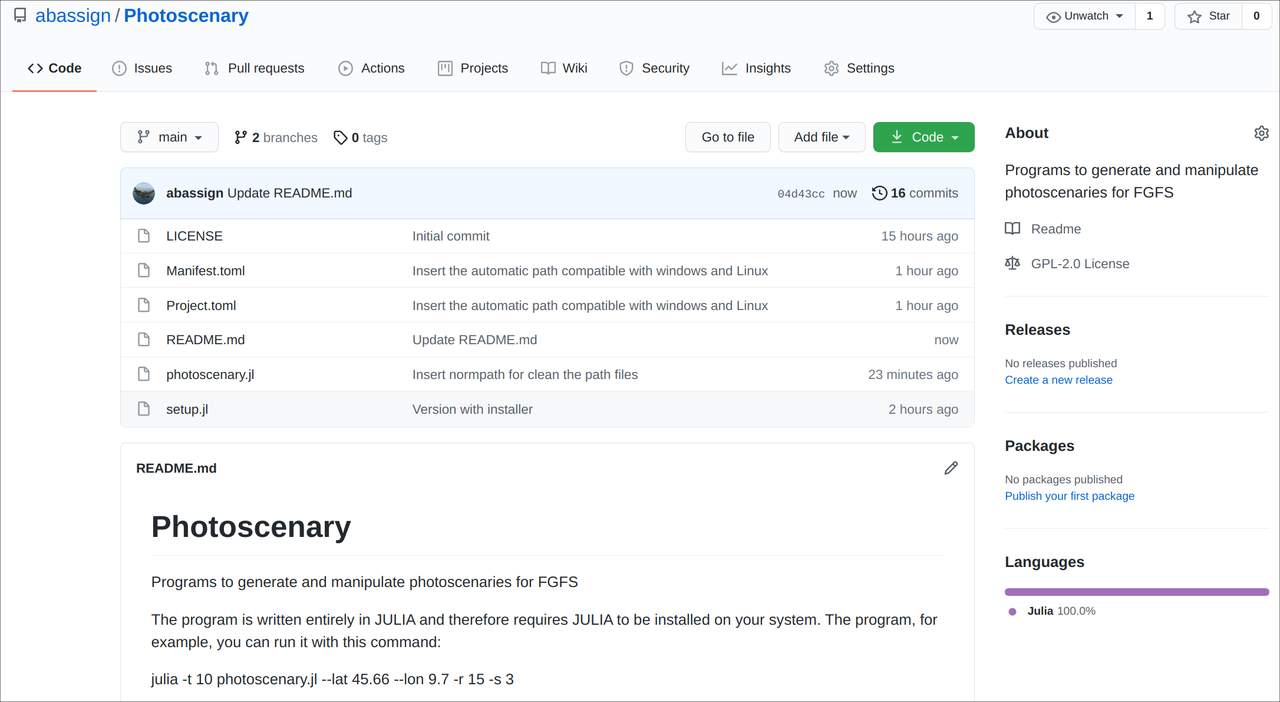Open the 16 commits history link
This screenshot has width=1280, height=702.
[915, 193]
